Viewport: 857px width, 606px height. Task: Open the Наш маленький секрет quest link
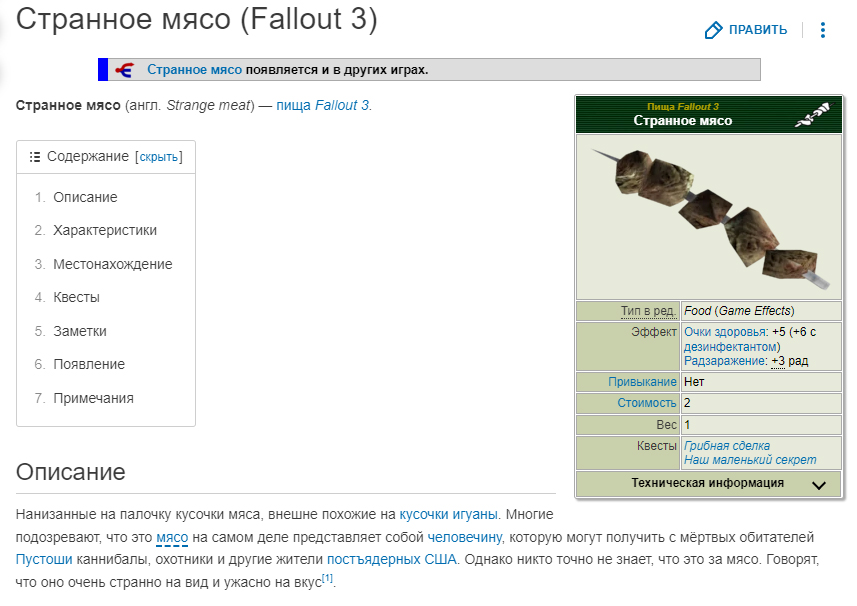click(x=750, y=460)
